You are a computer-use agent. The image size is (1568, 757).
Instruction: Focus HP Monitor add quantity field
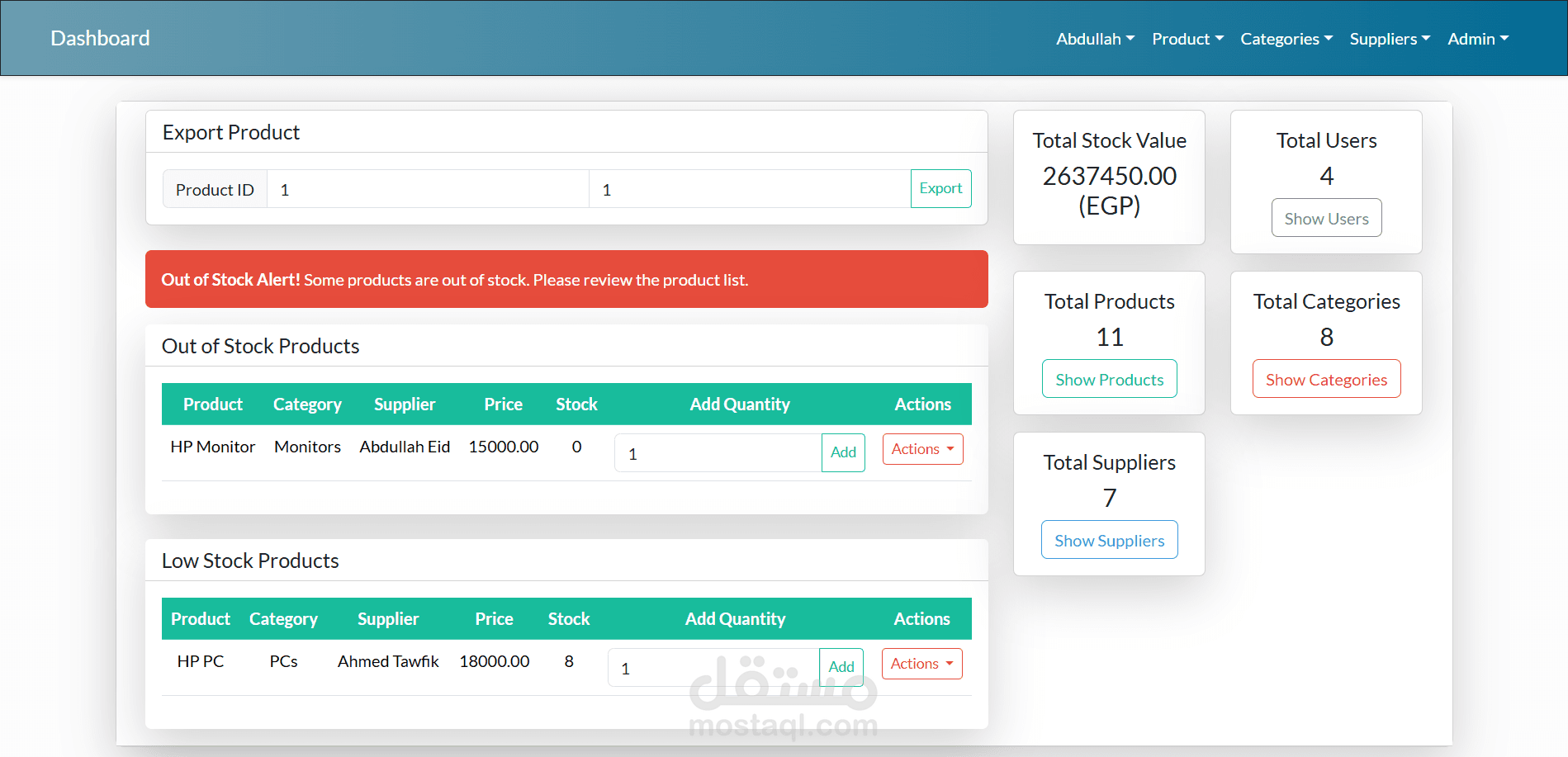point(718,453)
